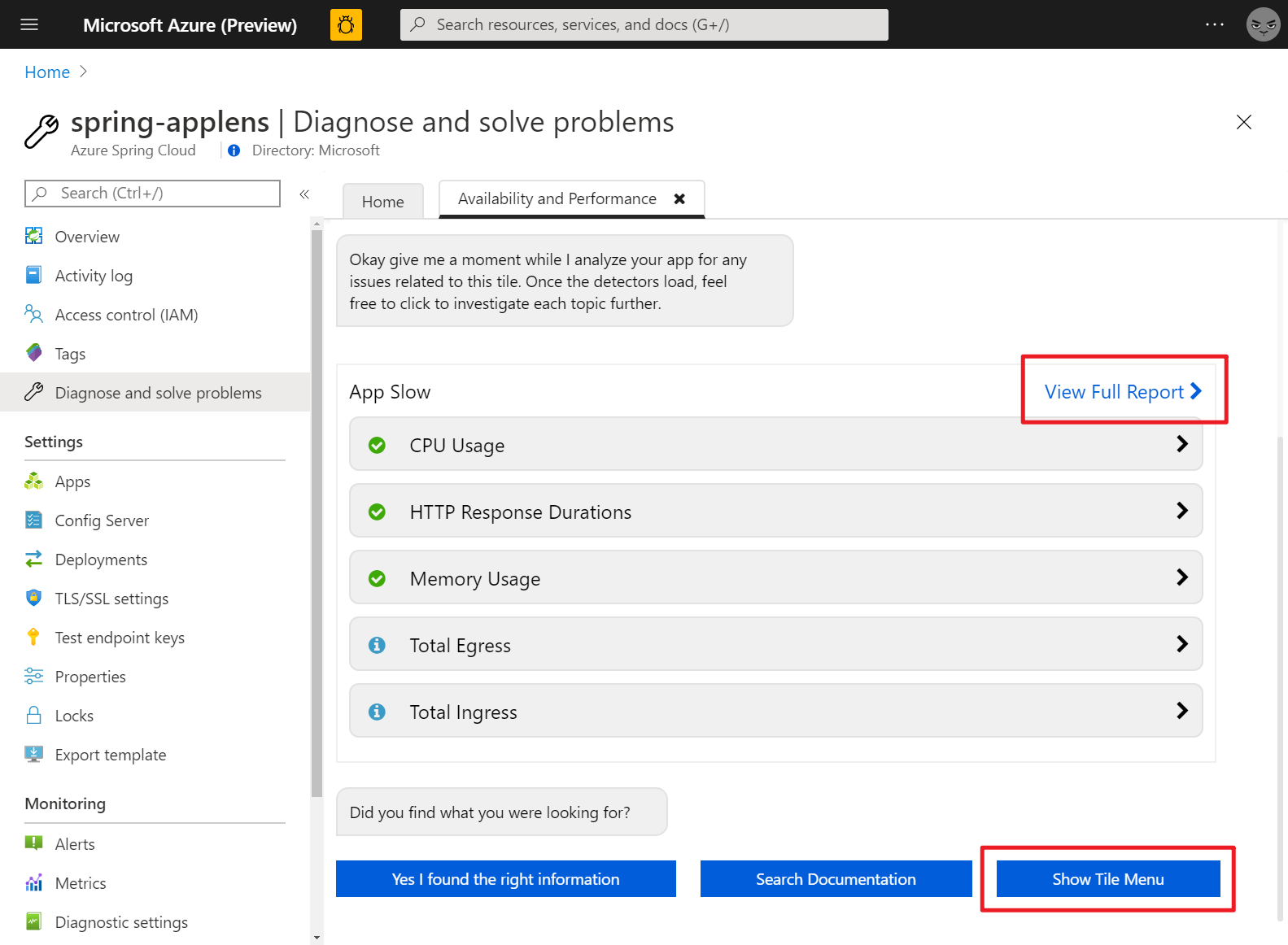Click Show Tile Menu button

click(1108, 878)
